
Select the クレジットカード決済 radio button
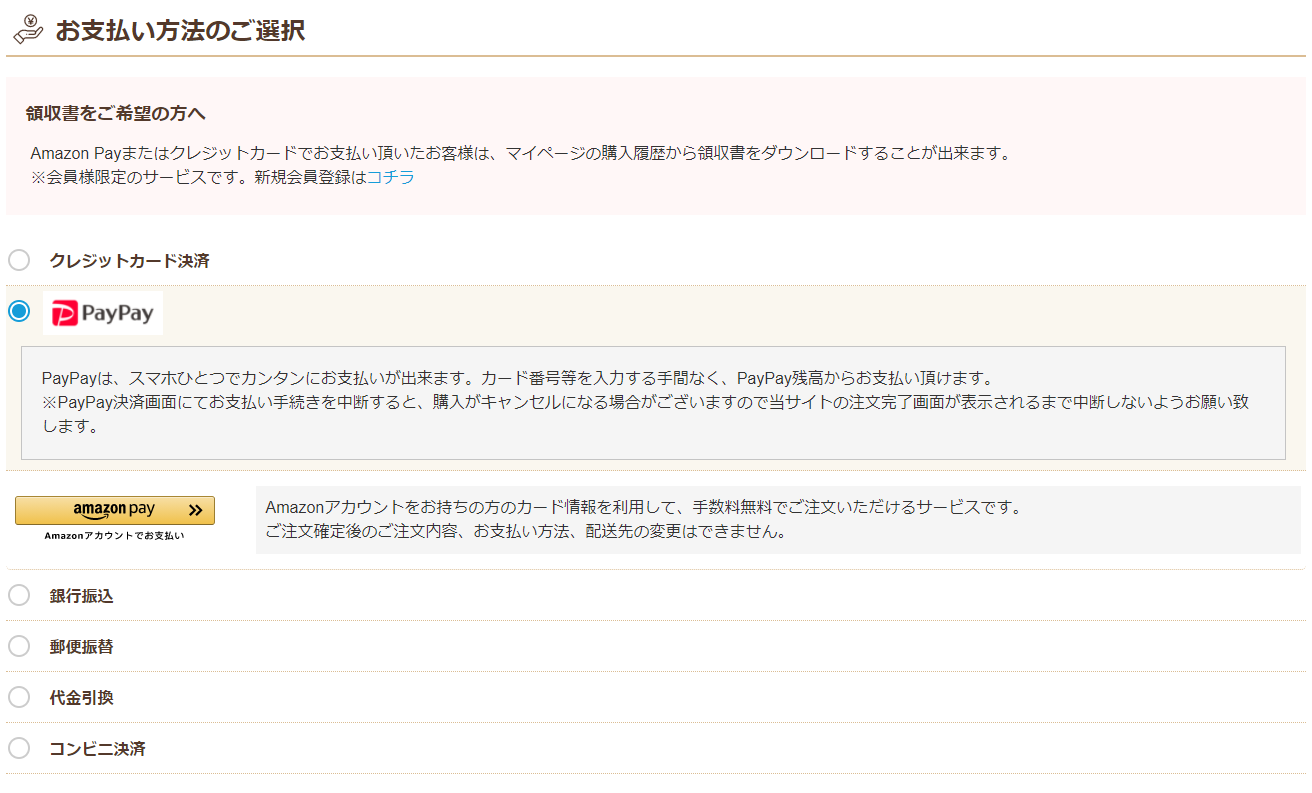pyautogui.click(x=19, y=261)
